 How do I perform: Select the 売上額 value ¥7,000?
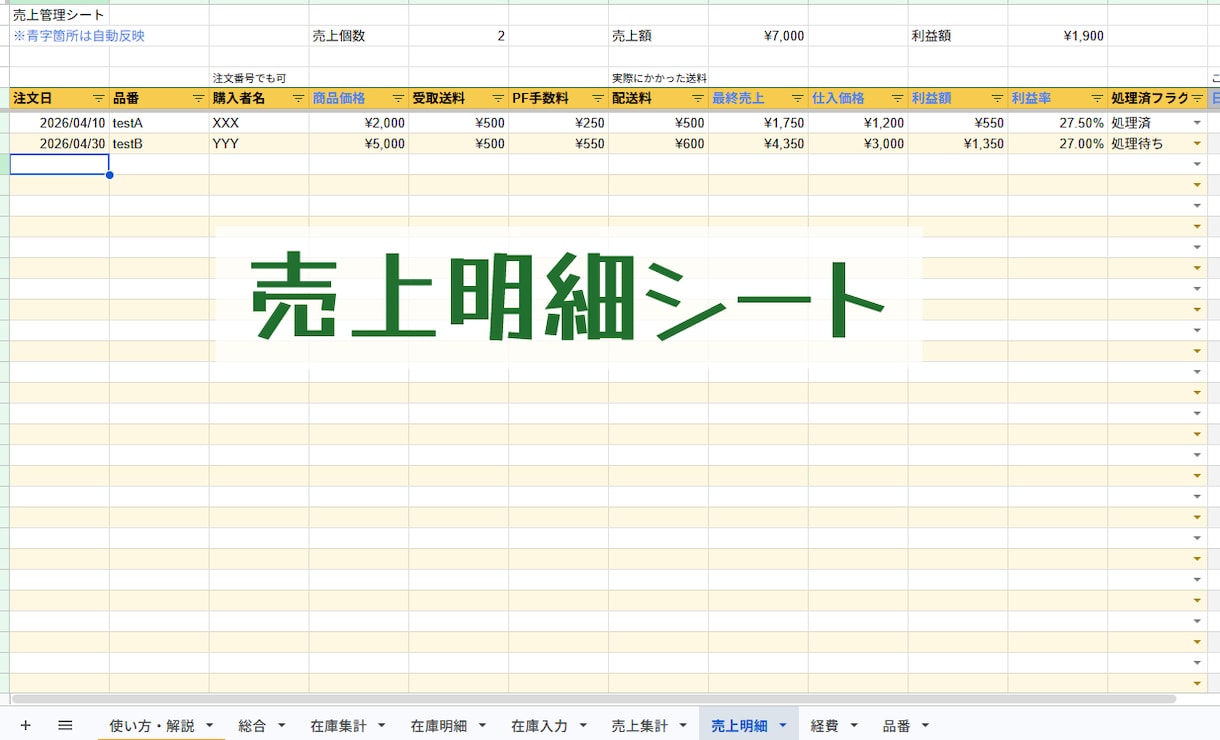click(x=758, y=36)
